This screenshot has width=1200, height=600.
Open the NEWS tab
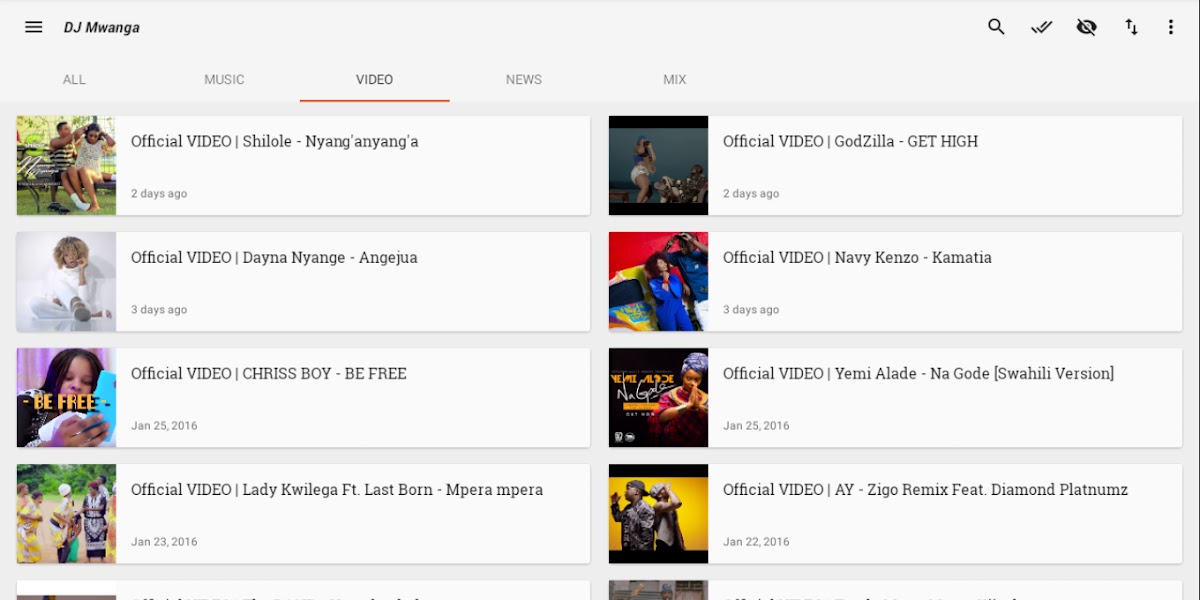tap(524, 80)
